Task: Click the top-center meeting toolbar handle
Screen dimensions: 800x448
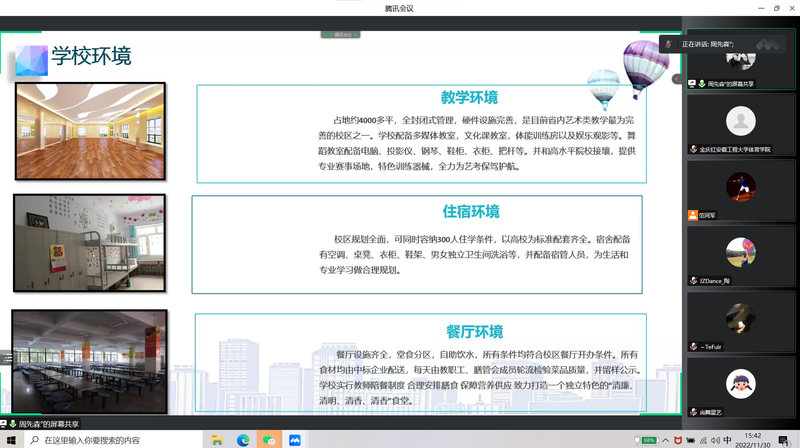Action: click(340, 35)
